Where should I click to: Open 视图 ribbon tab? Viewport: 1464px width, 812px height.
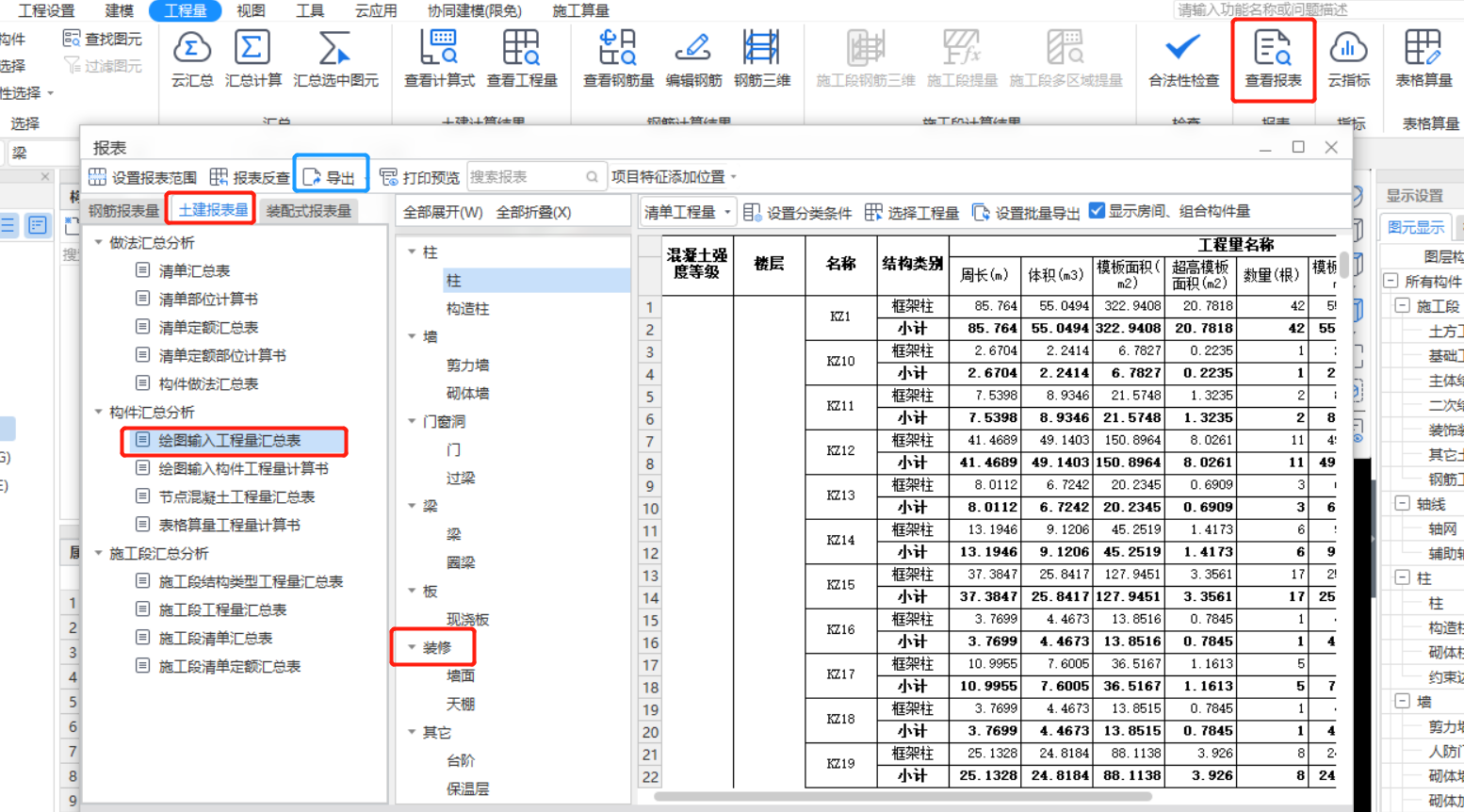coord(251,10)
